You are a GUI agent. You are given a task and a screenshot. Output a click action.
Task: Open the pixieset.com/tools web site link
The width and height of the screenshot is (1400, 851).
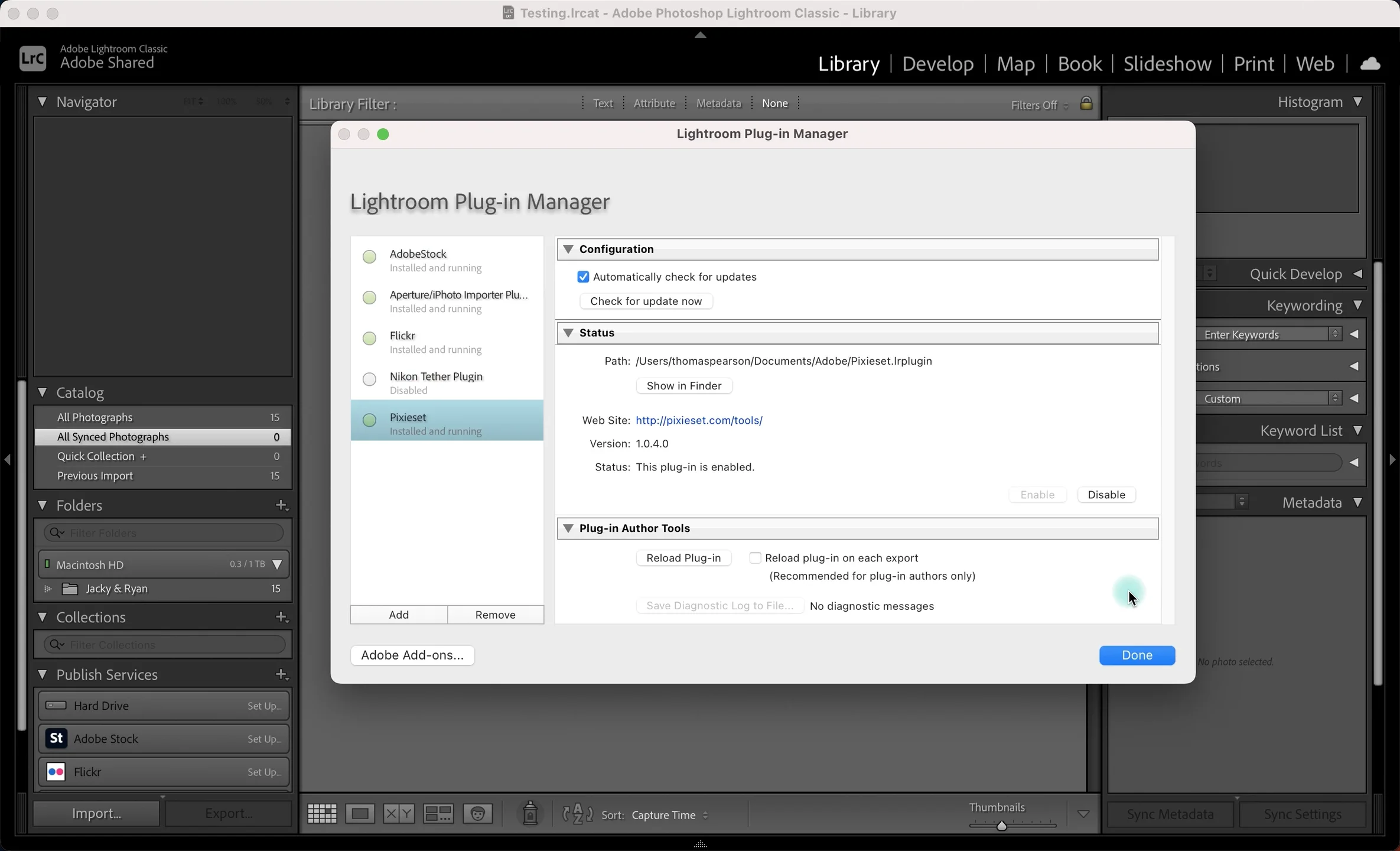[699, 420]
